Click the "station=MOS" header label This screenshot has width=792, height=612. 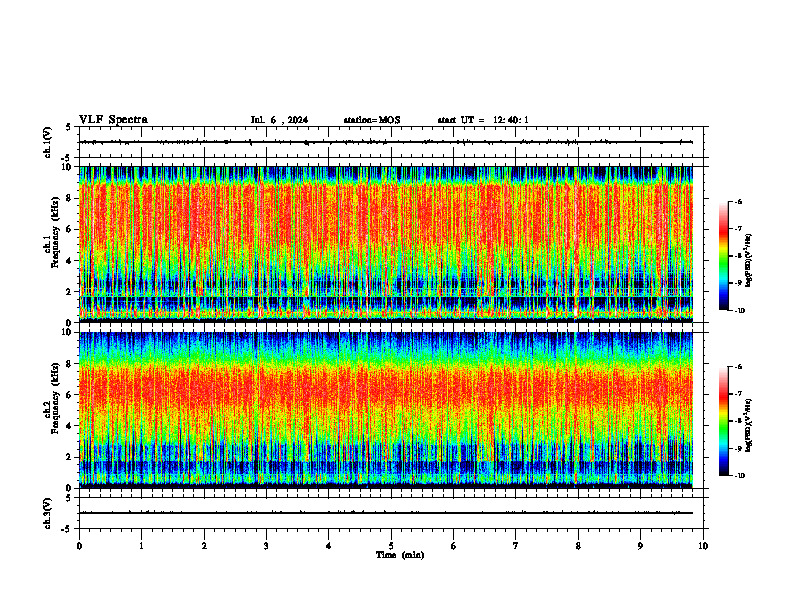click(372, 120)
